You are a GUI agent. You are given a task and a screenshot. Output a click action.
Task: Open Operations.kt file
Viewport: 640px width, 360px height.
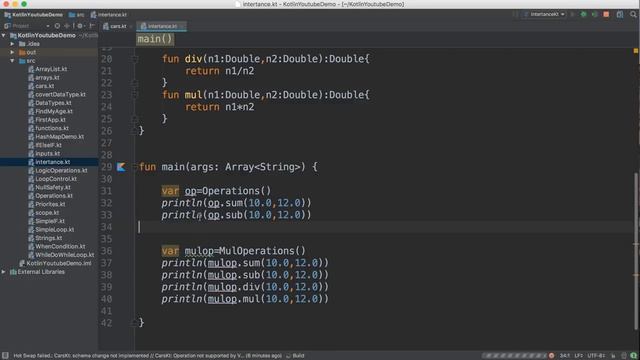point(54,196)
